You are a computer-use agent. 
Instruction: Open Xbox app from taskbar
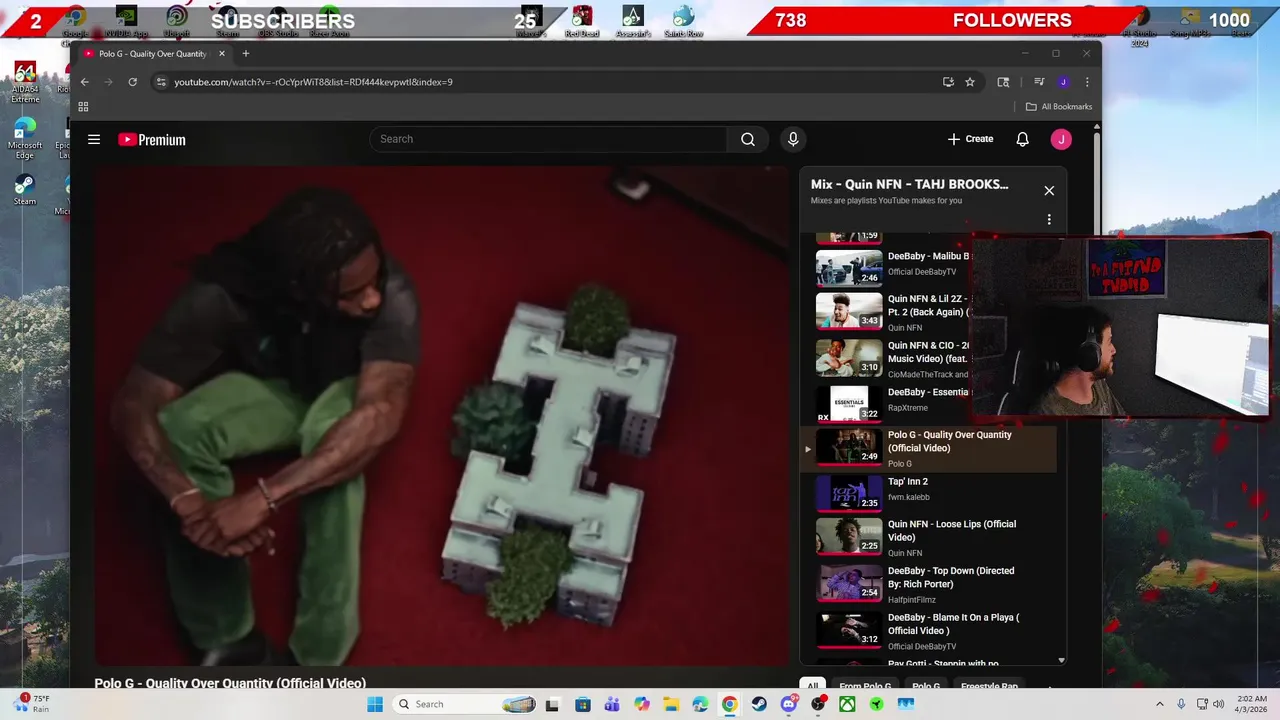point(847,704)
